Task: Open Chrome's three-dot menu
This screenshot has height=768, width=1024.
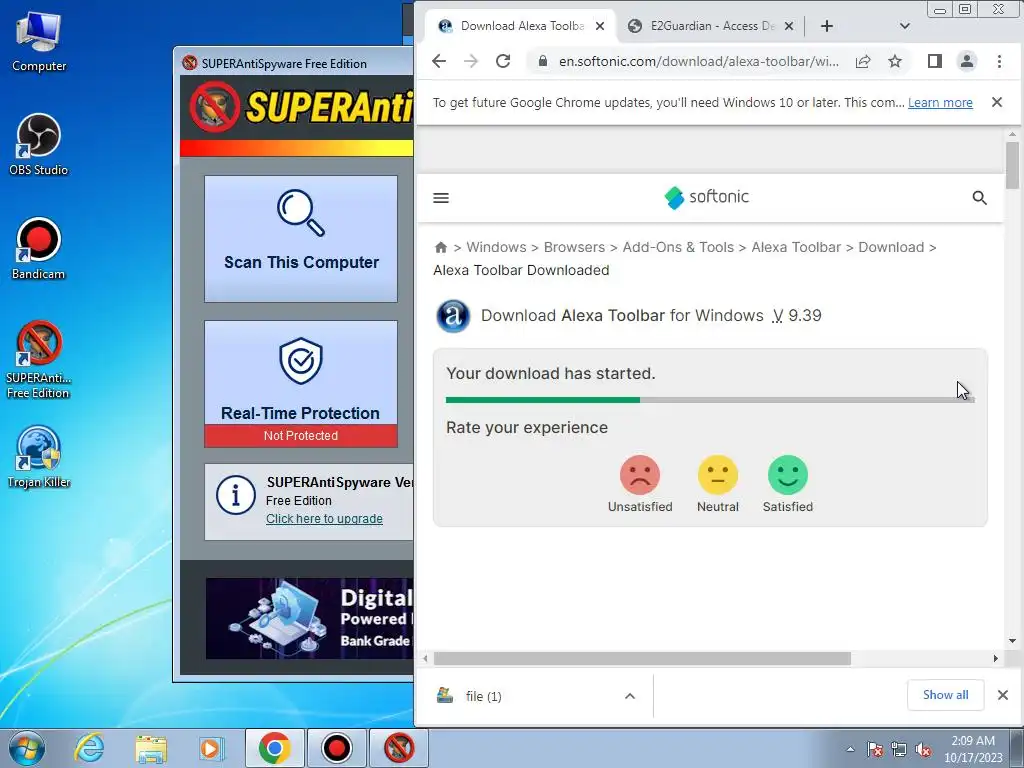Action: pos(999,61)
